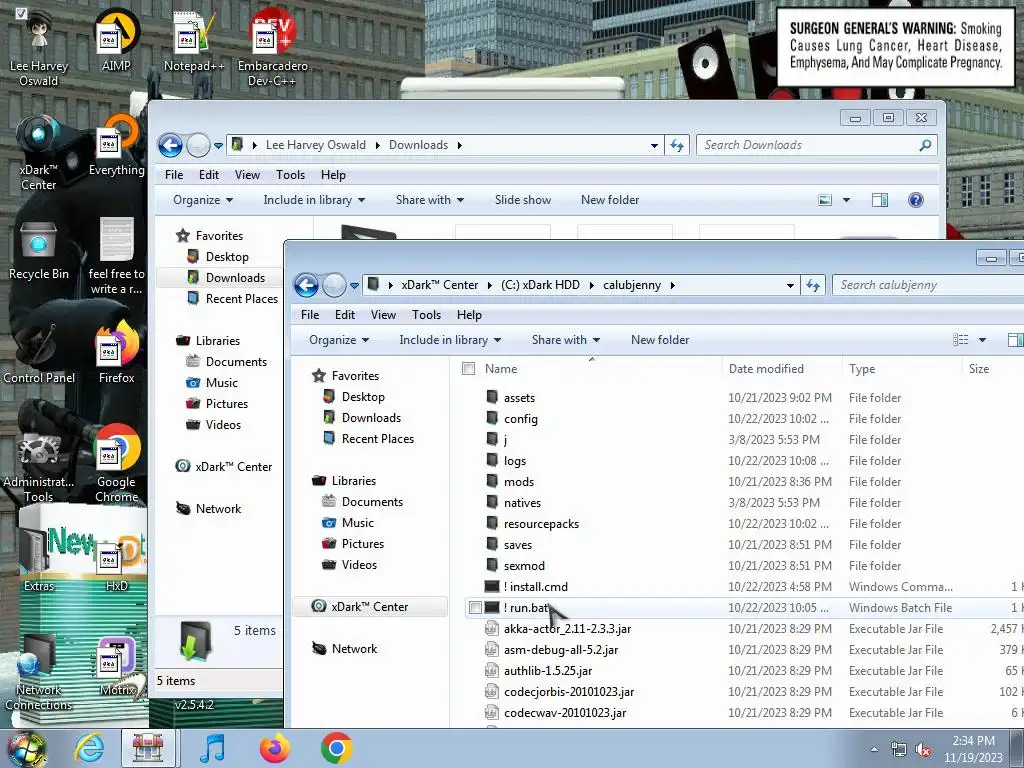The height and width of the screenshot is (768, 1024).
Task: Open Control Panel desktop icon
Action: click(39, 353)
